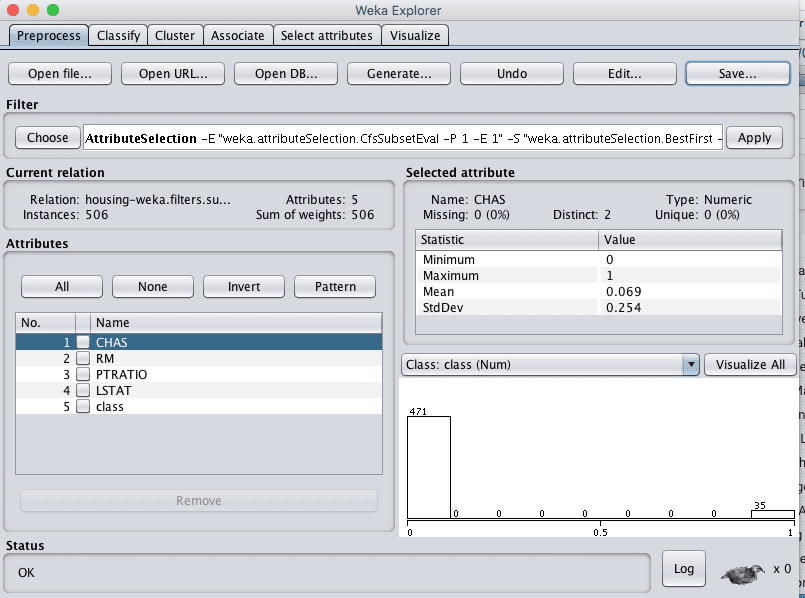This screenshot has height=598, width=805.
Task: Choose a filter with Choose button
Action: (x=48, y=138)
